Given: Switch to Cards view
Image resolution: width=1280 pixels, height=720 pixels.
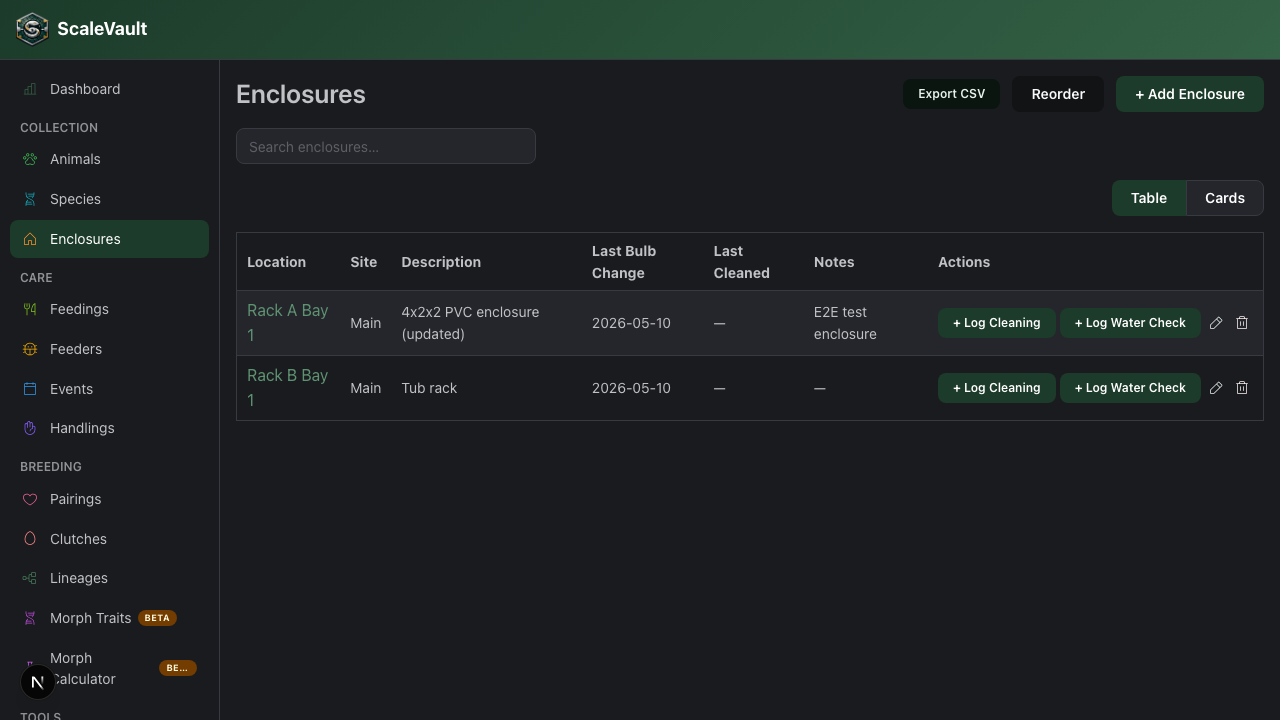Looking at the screenshot, I should click(x=1225, y=198).
